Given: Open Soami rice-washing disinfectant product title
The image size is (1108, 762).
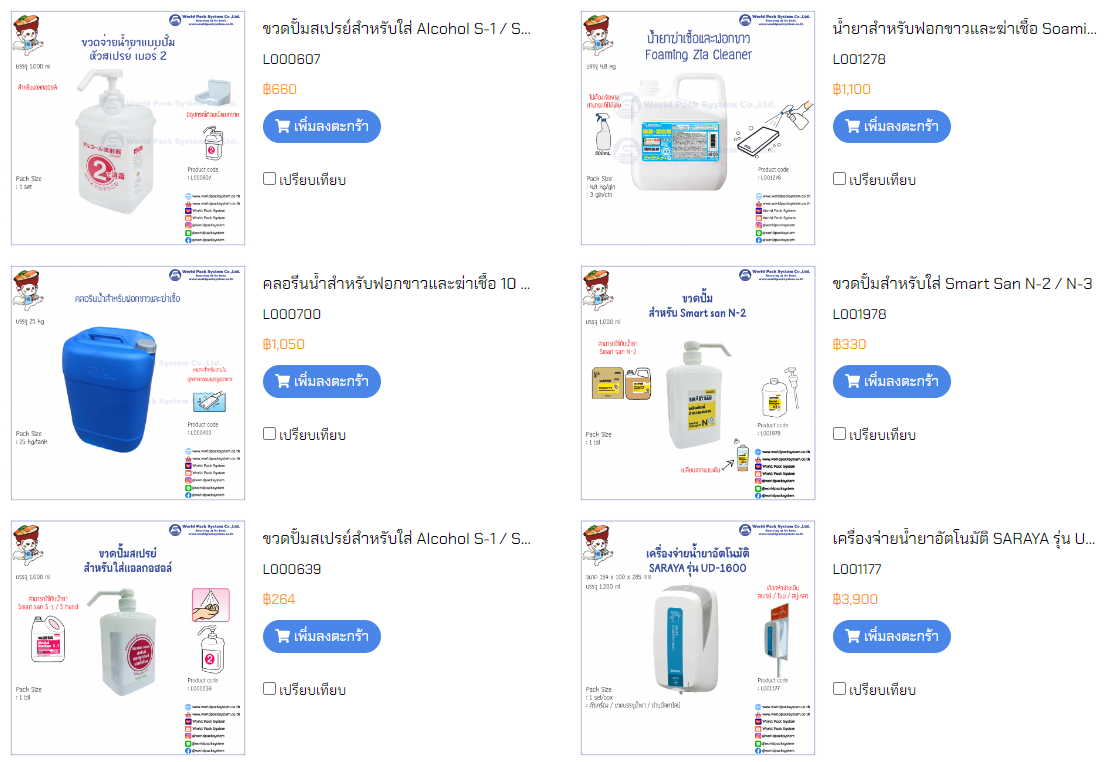Looking at the screenshot, I should tap(965, 29).
